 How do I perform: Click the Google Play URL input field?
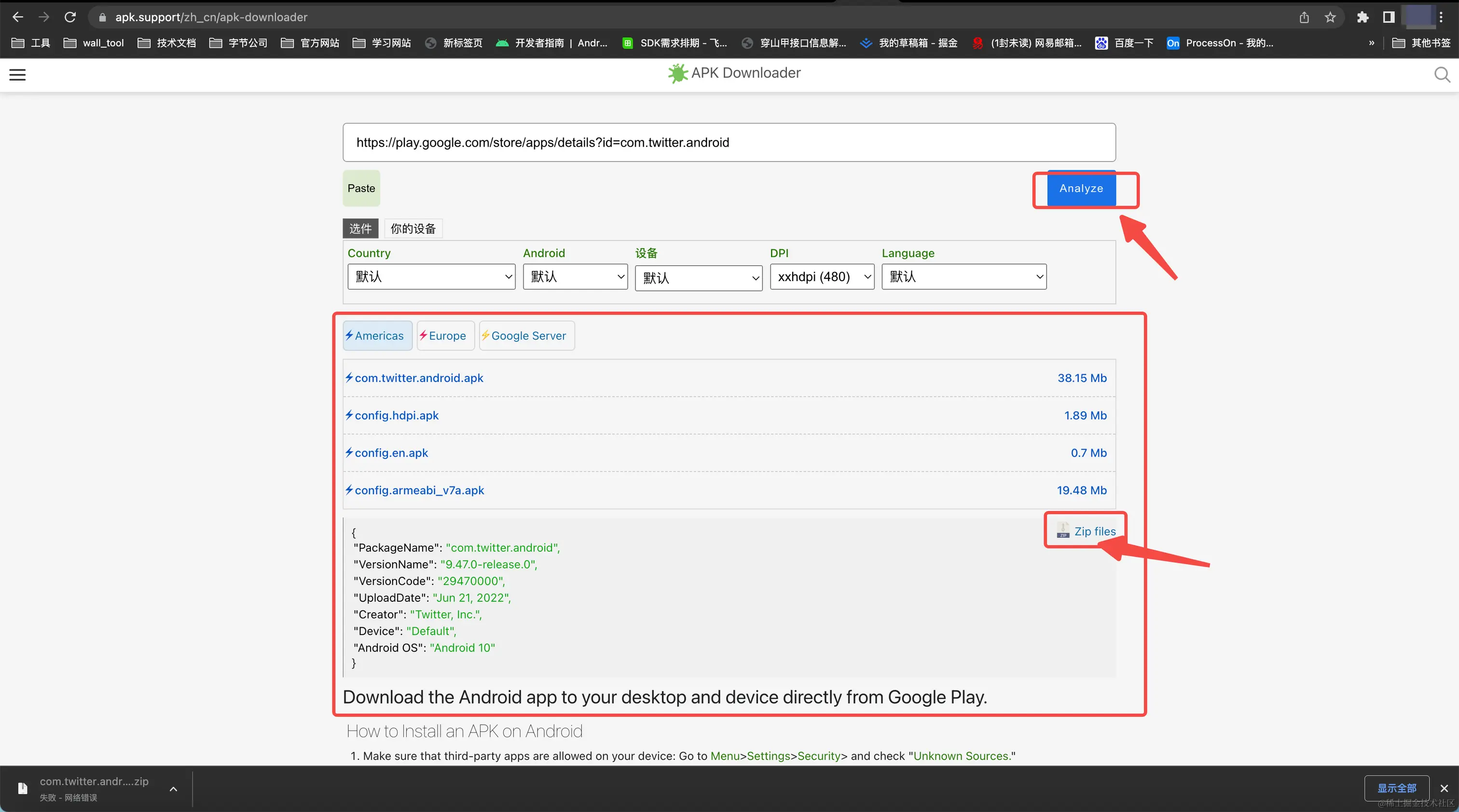(x=729, y=143)
